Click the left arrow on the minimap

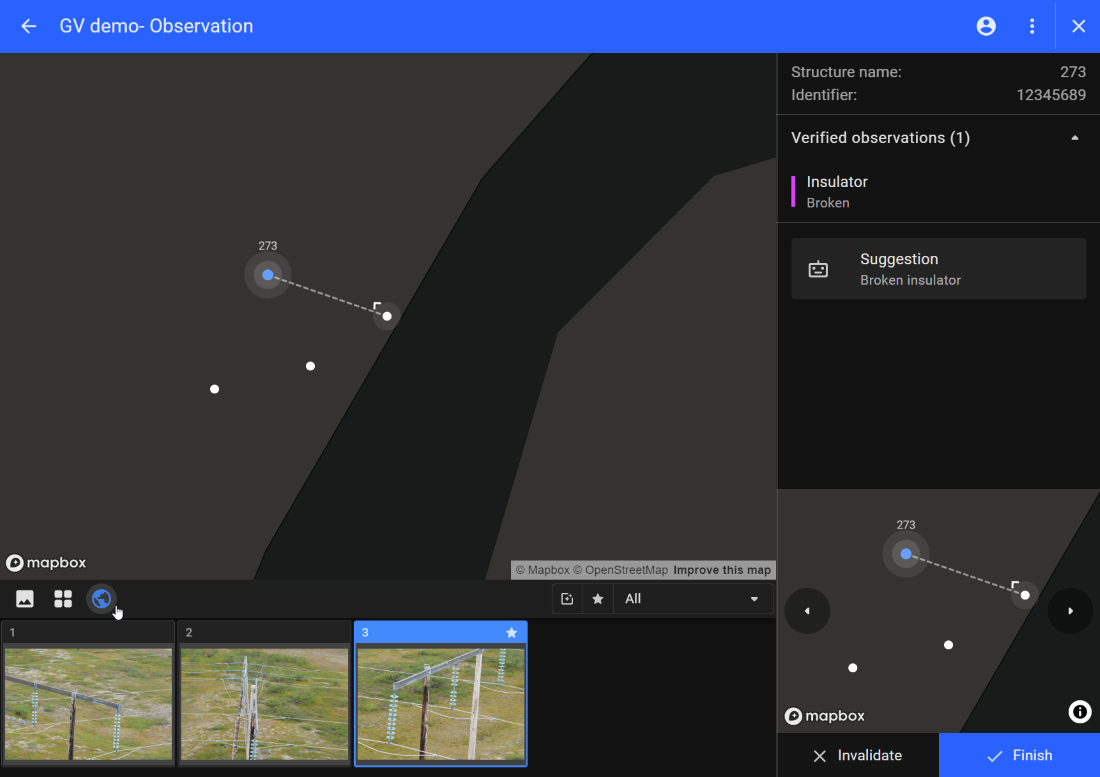[807, 611]
